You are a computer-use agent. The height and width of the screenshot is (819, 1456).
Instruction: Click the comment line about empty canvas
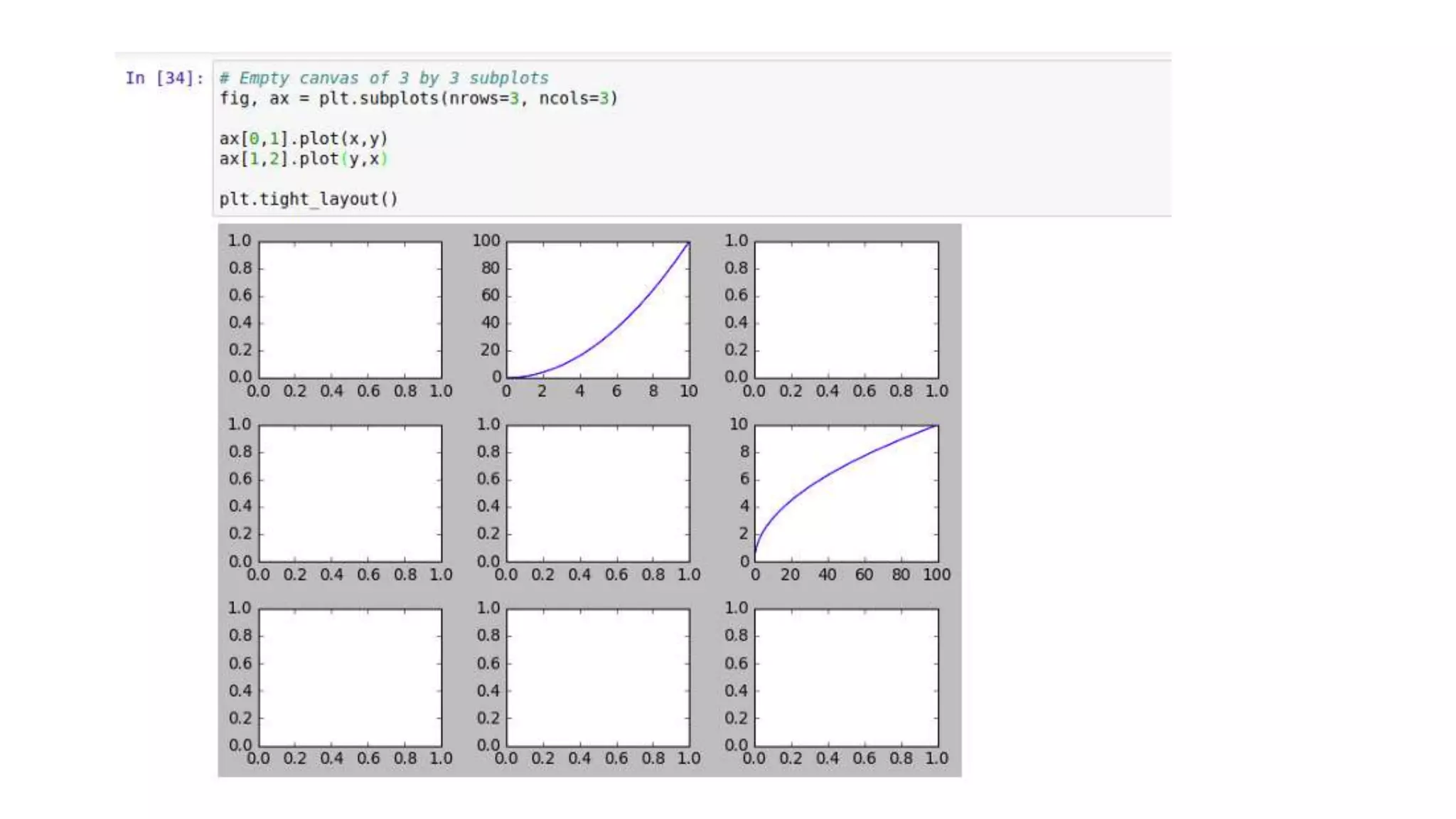tap(383, 78)
